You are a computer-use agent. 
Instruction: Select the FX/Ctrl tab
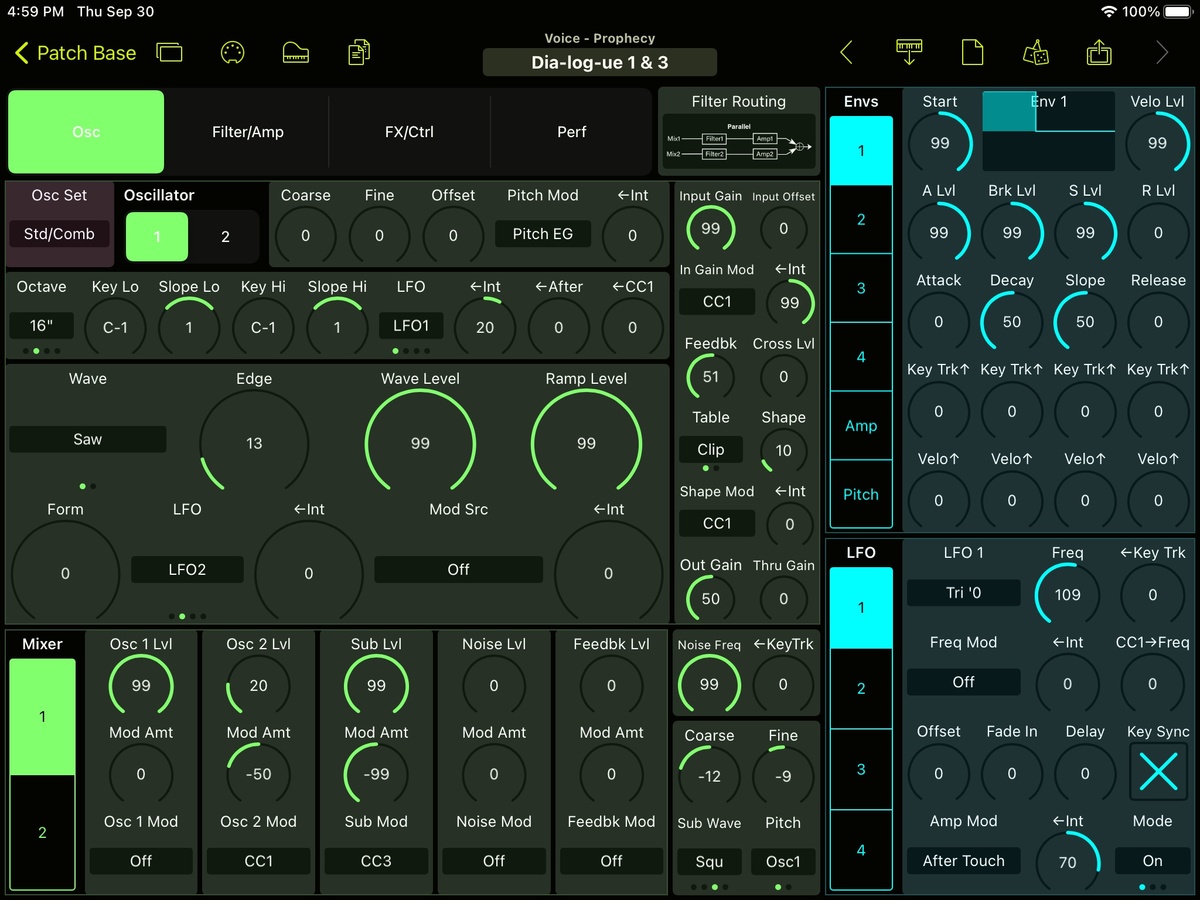409,131
